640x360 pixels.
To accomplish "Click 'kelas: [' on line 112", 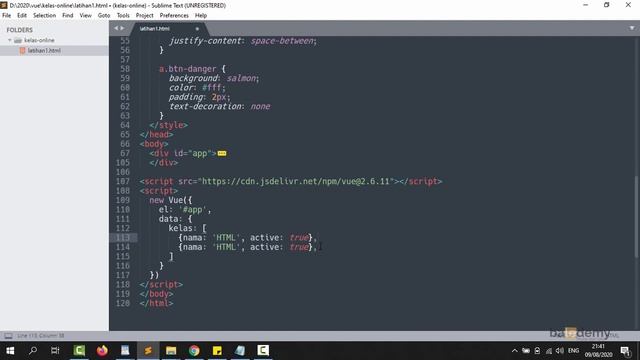I will point(187,228).
